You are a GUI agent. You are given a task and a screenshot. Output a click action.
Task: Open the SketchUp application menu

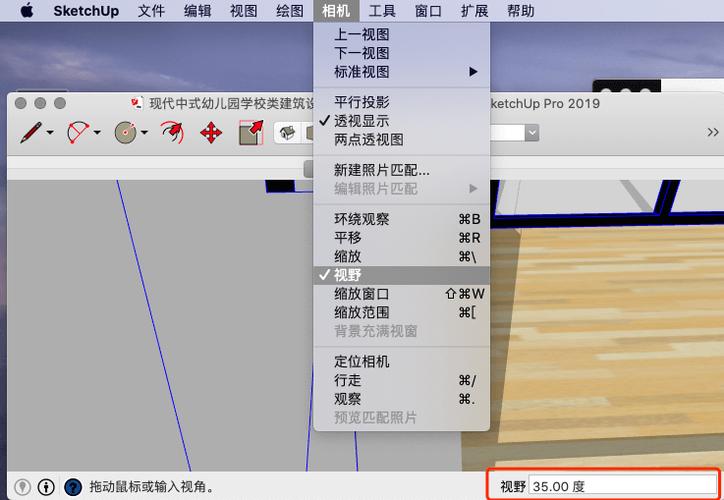[x=86, y=11]
